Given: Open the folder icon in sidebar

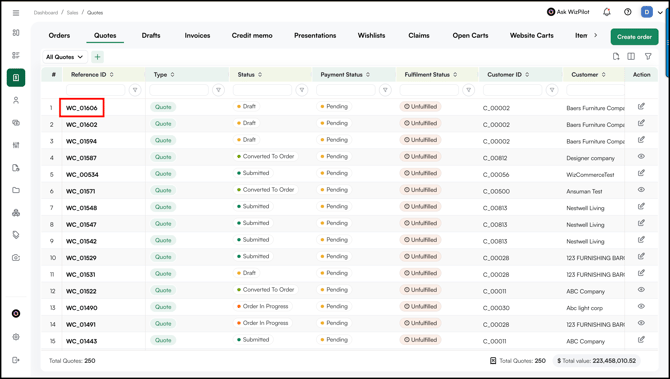Looking at the screenshot, I should [16, 190].
